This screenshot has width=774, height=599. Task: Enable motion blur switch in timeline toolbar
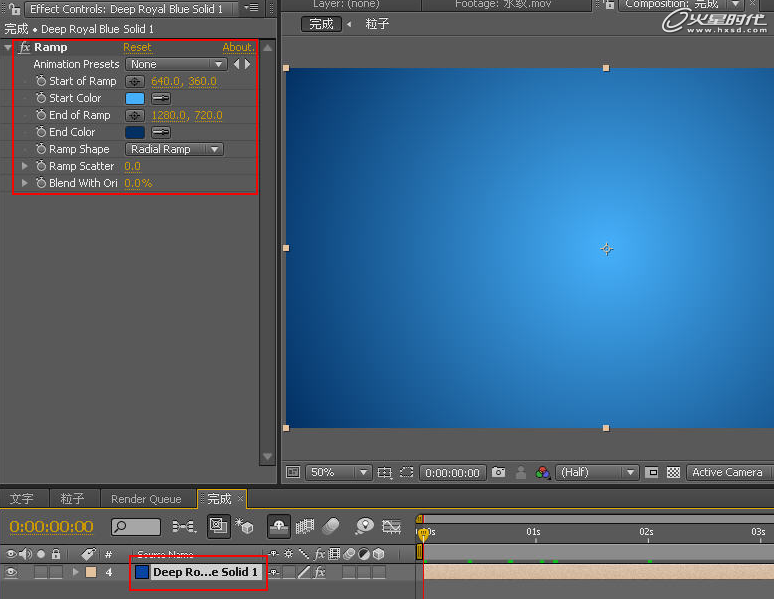pos(332,526)
